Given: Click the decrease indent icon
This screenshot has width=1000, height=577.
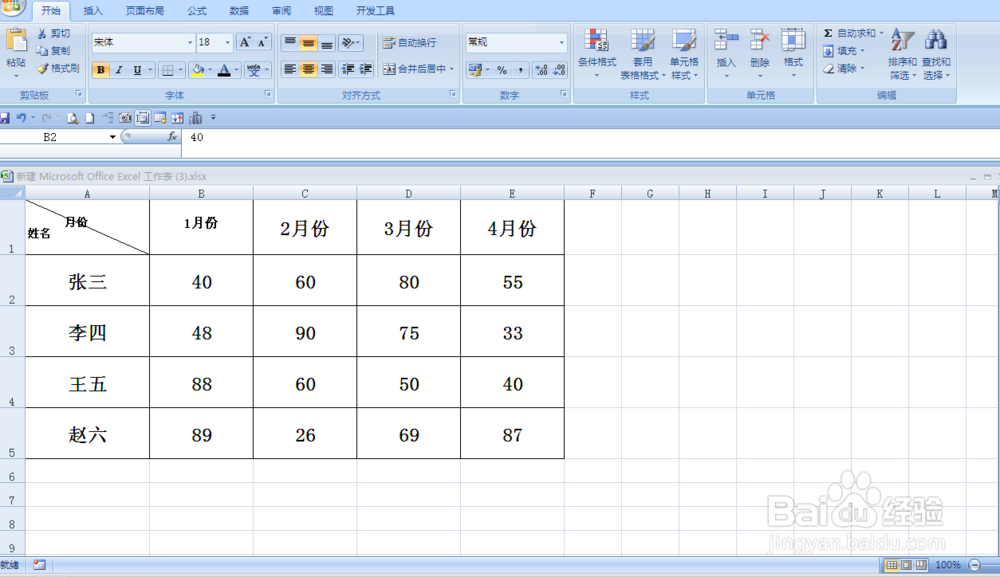Looking at the screenshot, I should [x=348, y=69].
